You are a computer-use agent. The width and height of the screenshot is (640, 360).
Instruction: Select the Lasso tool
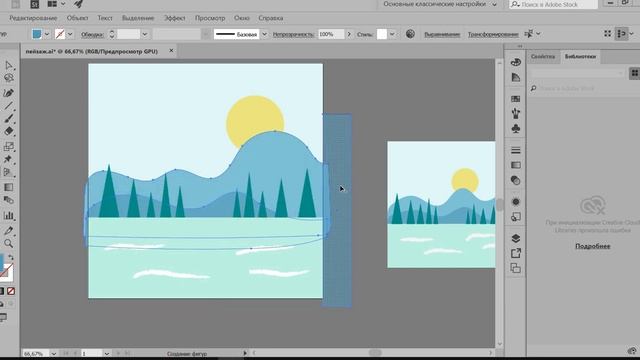click(x=9, y=78)
